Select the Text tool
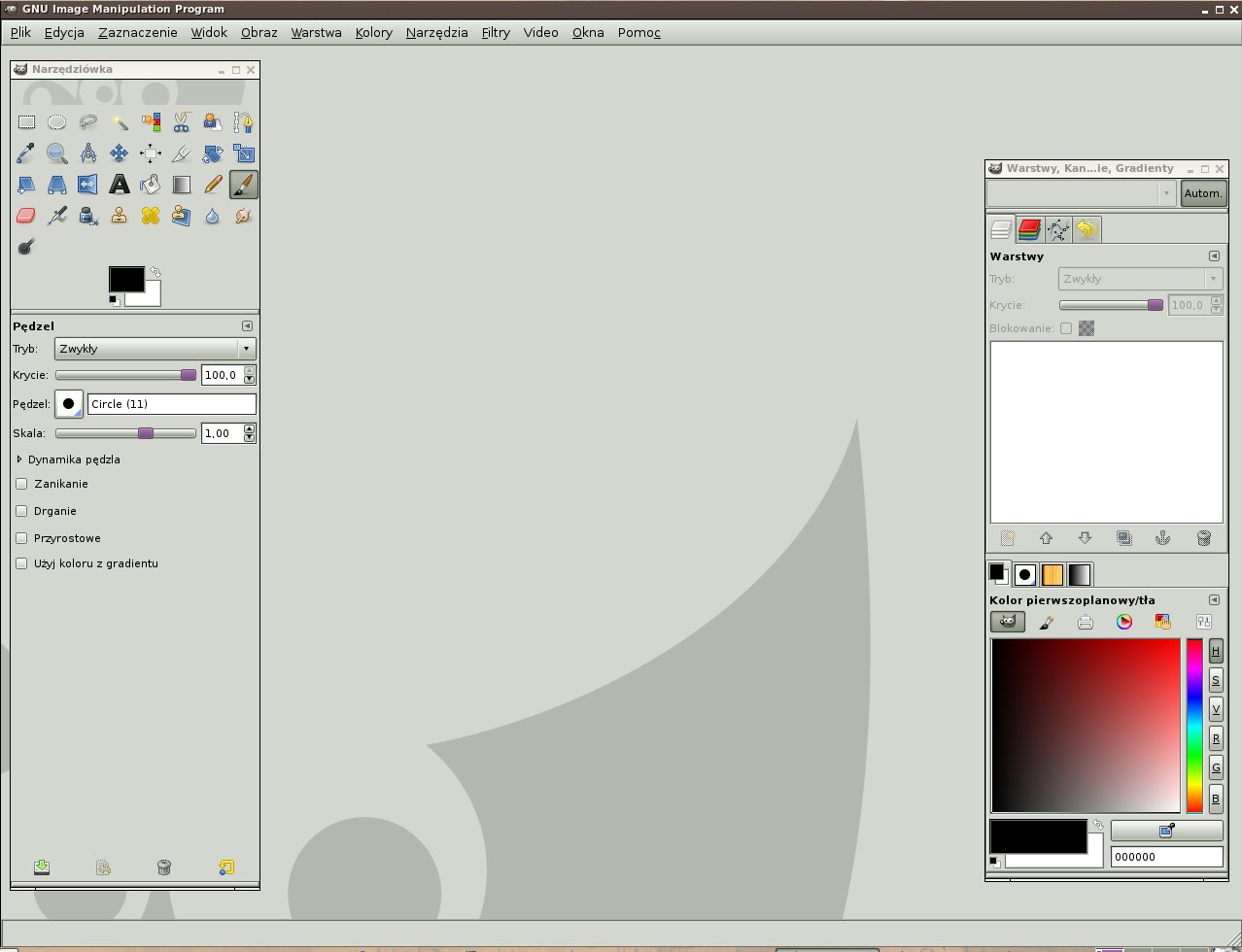1242x952 pixels. [x=120, y=185]
